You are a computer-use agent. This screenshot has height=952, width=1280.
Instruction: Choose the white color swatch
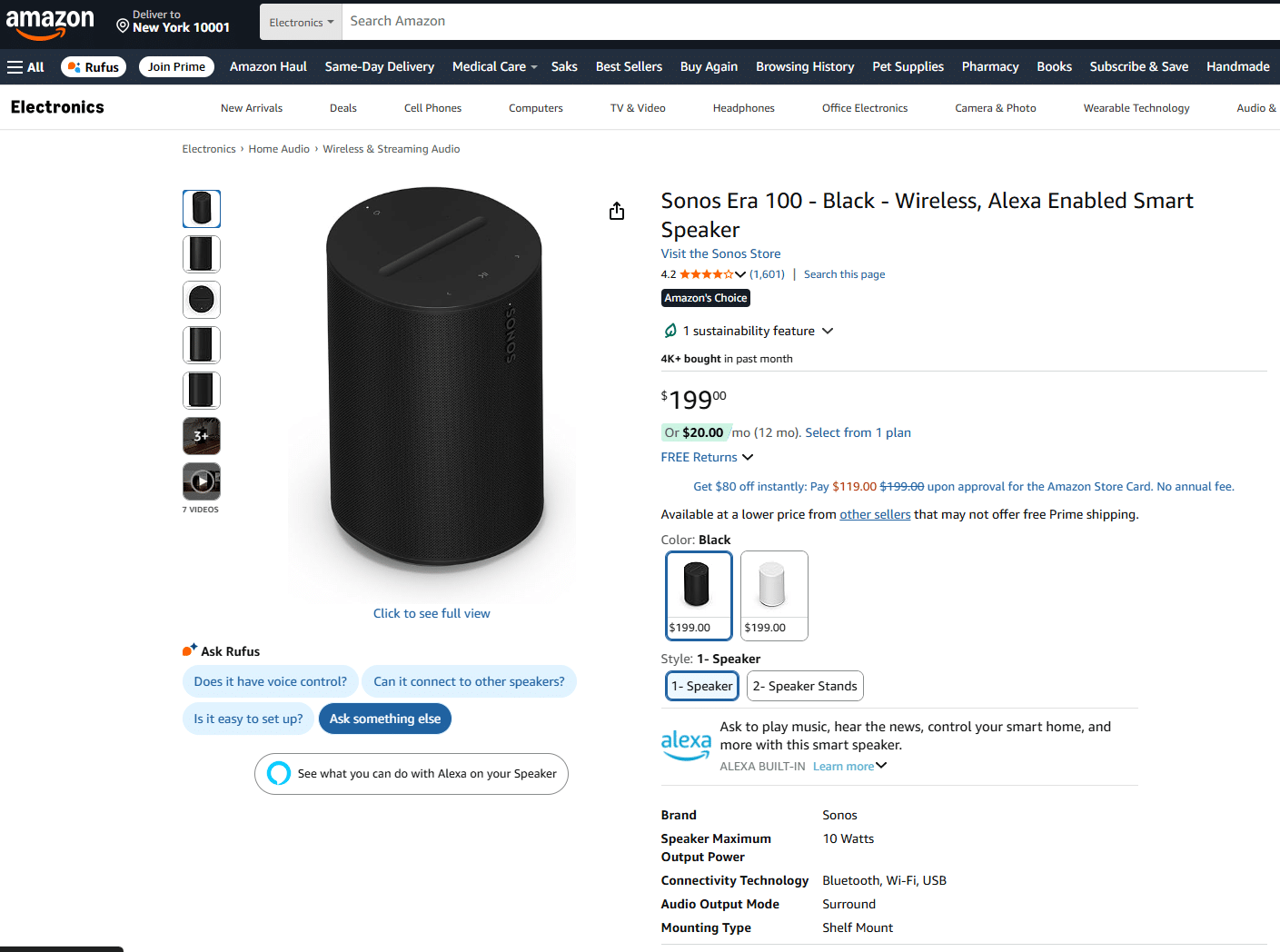click(x=774, y=595)
